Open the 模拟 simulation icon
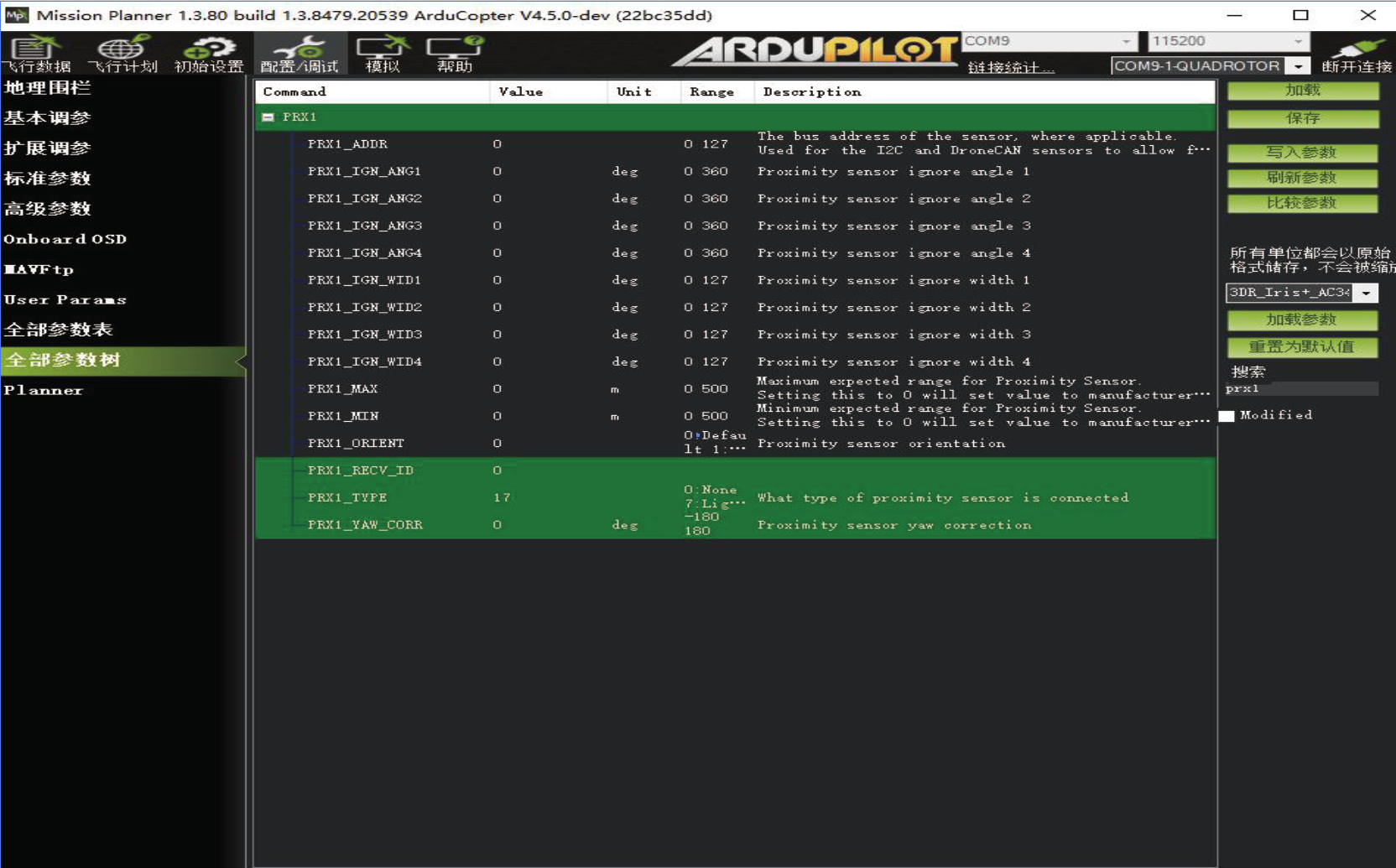 pyautogui.click(x=383, y=54)
